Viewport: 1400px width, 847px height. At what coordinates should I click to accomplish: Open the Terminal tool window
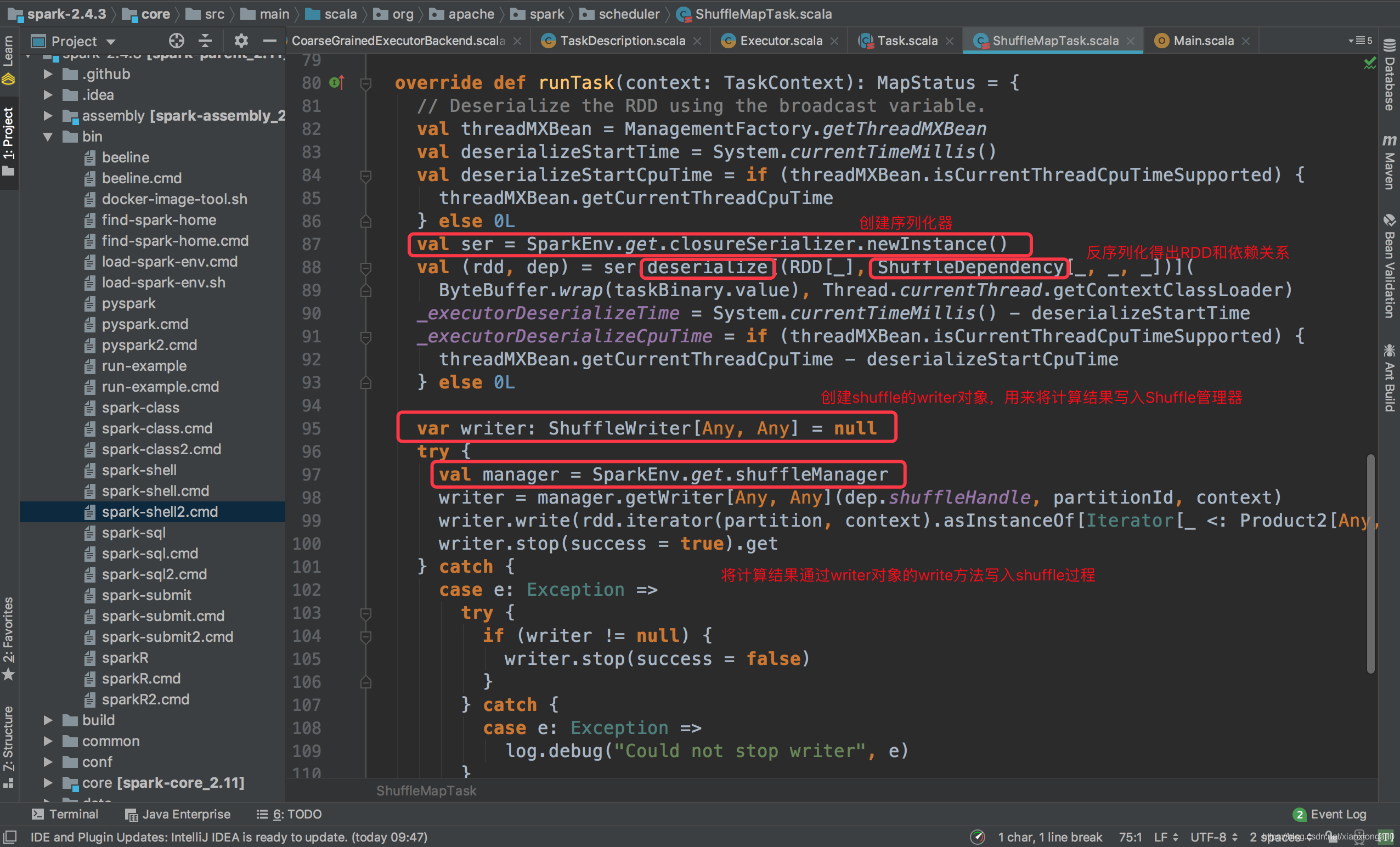coord(65,814)
